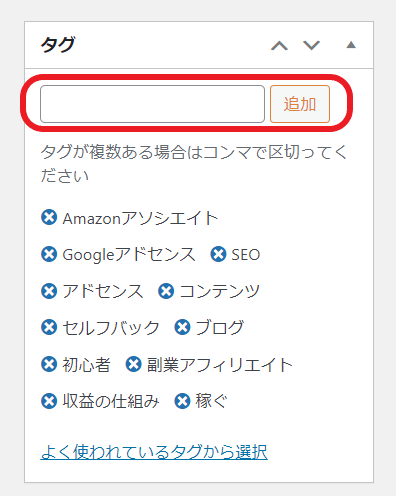Collapse the タグ panel with triangle toggle

tap(351, 45)
